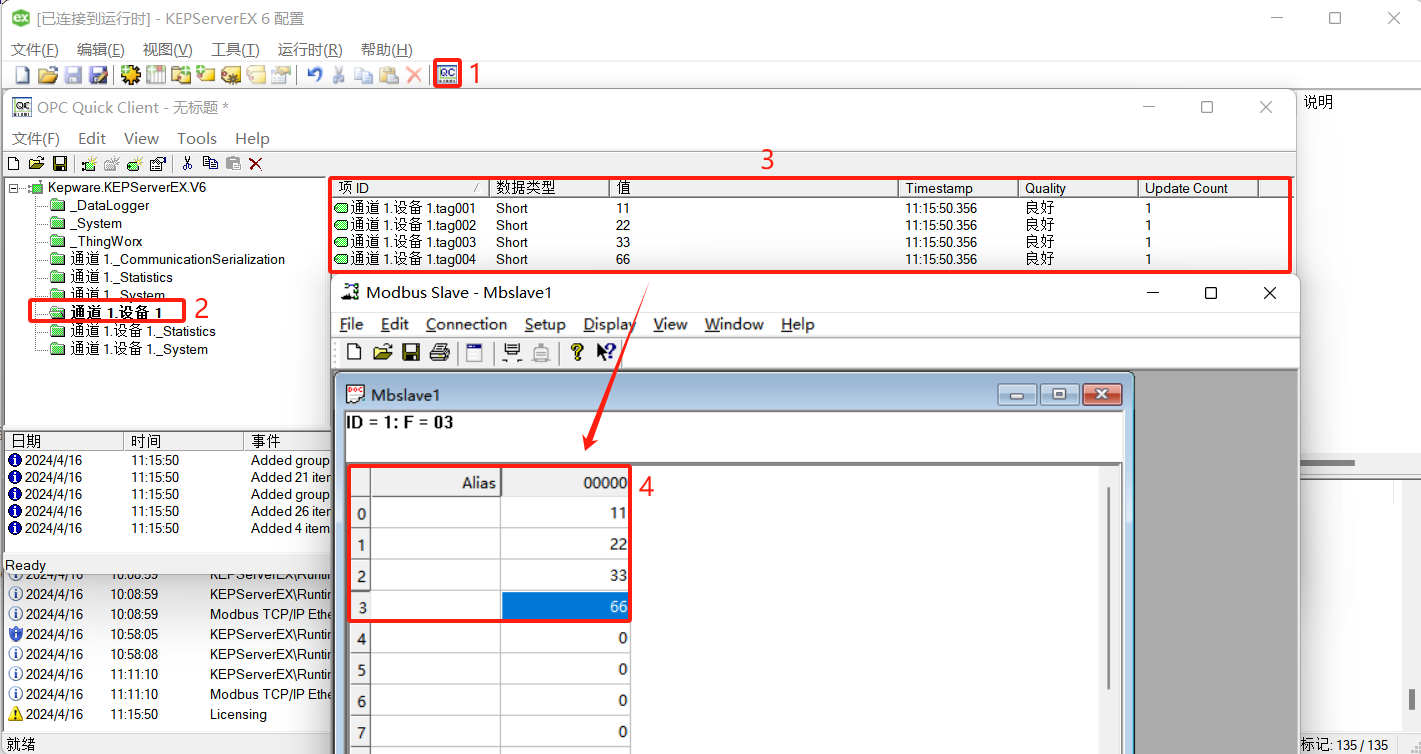Open 视图(V) menu in KEPServerEX

[x=167, y=50]
